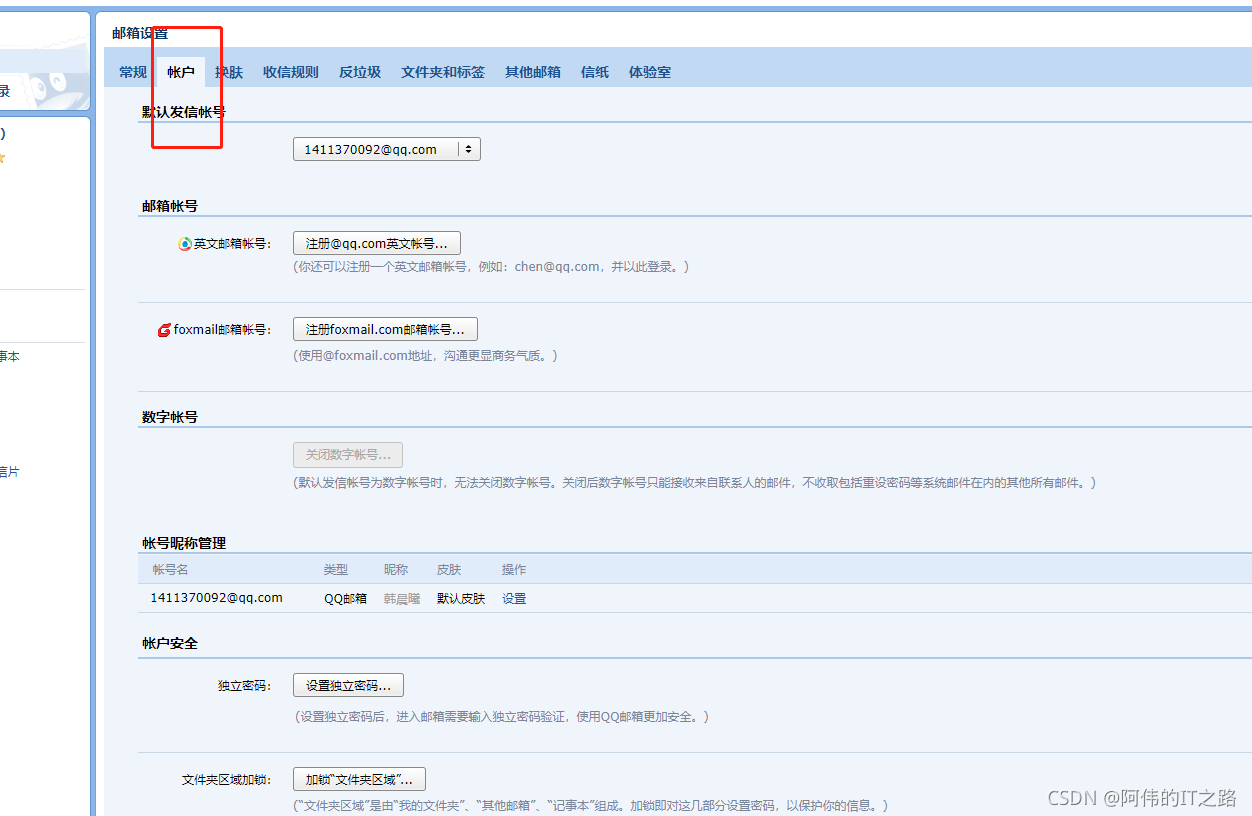This screenshot has width=1252, height=816.
Task: Click the 默认皮肤 cell
Action: pyautogui.click(x=461, y=599)
